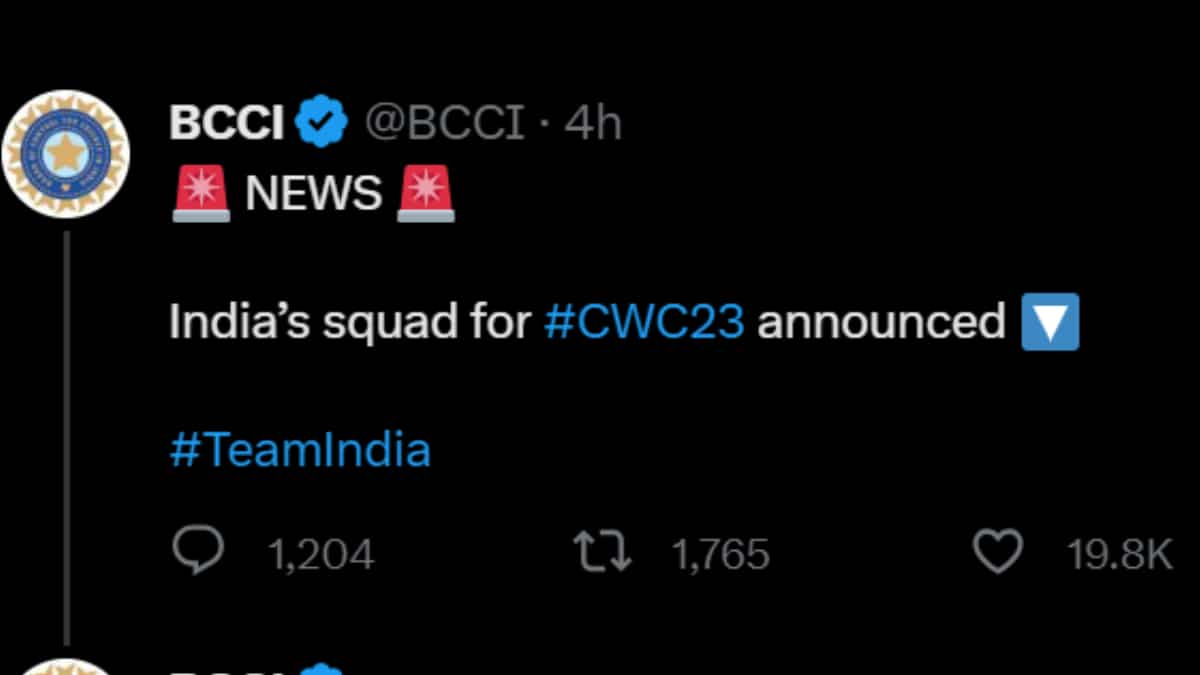The image size is (1200, 675).
Task: Click the BCCI profile avatar
Action: [66, 153]
